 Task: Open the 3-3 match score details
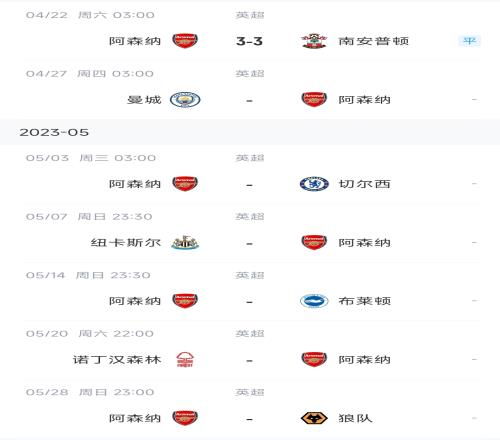(x=249, y=41)
